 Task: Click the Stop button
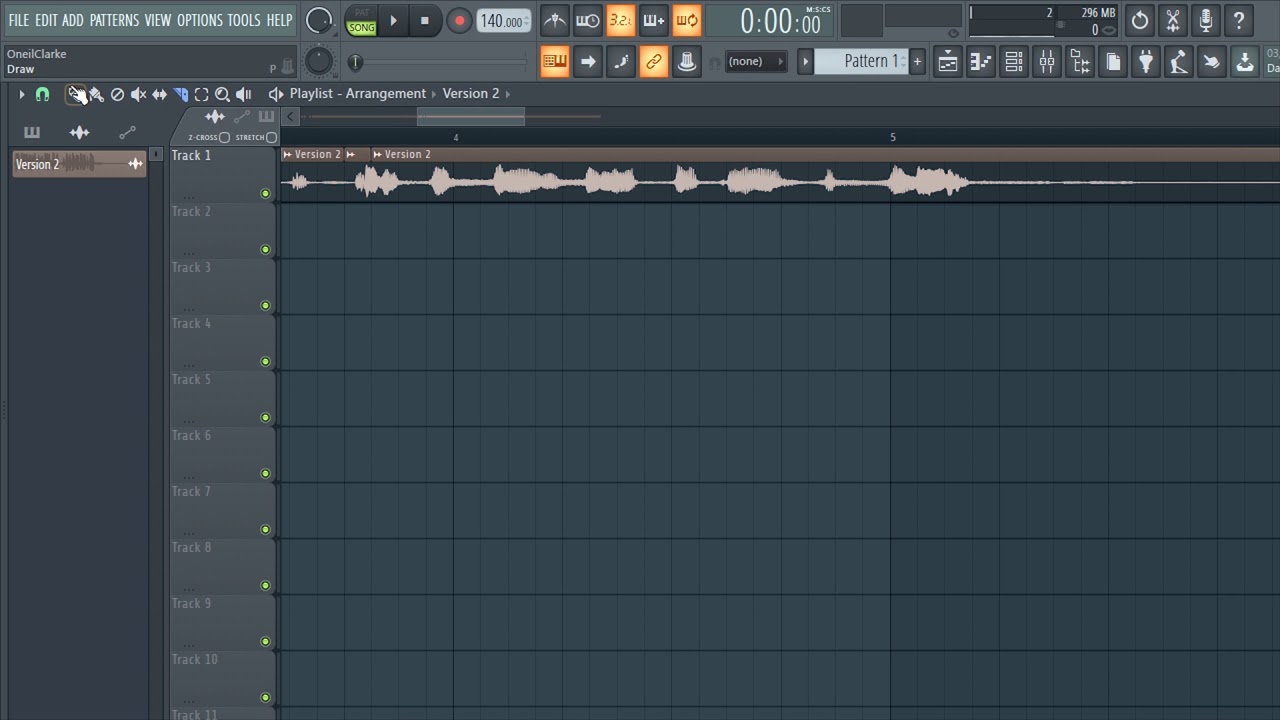pyautogui.click(x=425, y=20)
